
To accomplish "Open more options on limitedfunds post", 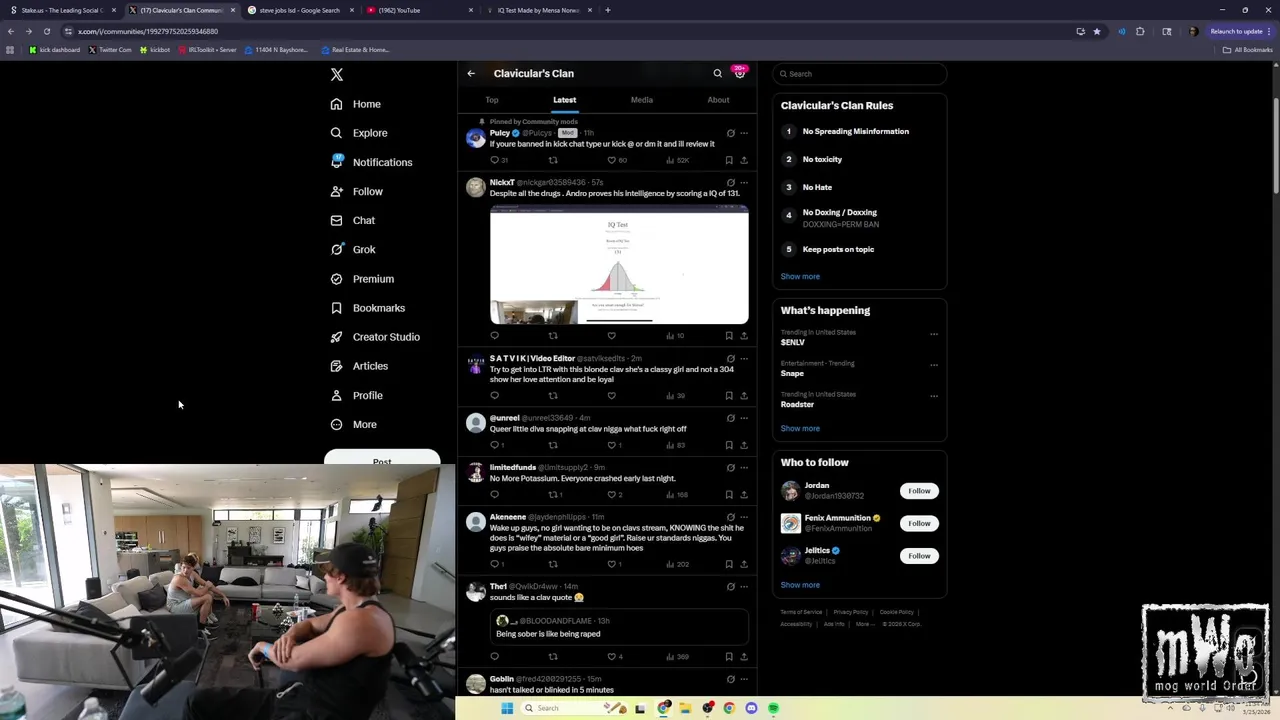I will tap(744, 467).
